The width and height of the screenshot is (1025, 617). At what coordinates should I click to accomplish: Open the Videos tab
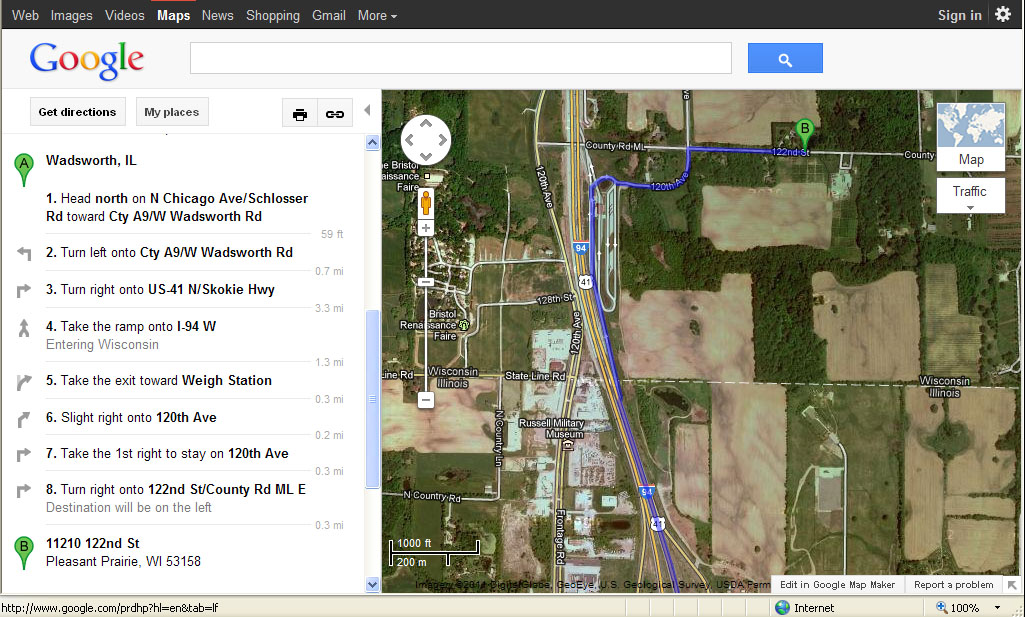point(124,15)
